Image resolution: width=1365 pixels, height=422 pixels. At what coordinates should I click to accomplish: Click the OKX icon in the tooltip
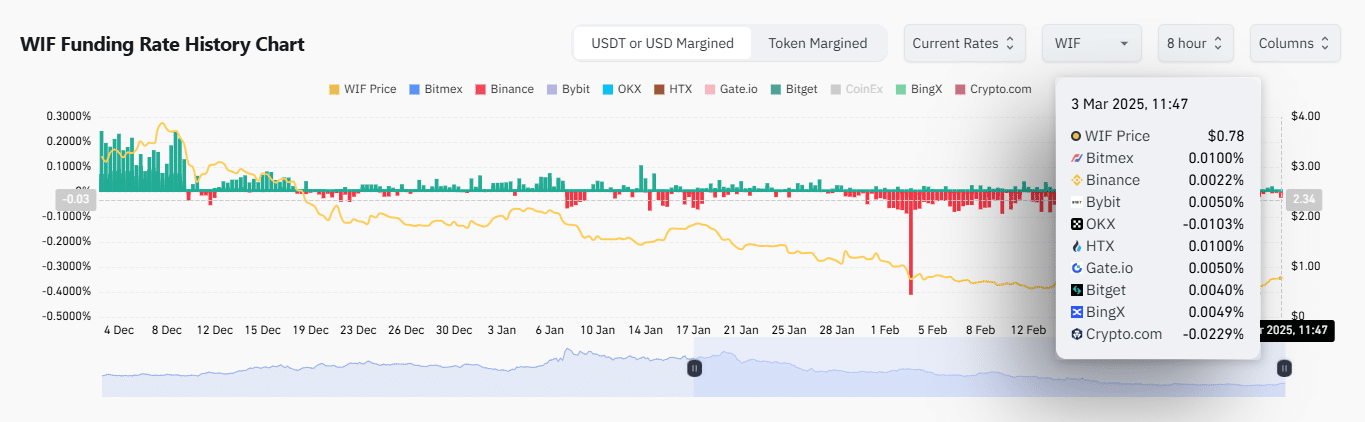(x=1076, y=224)
